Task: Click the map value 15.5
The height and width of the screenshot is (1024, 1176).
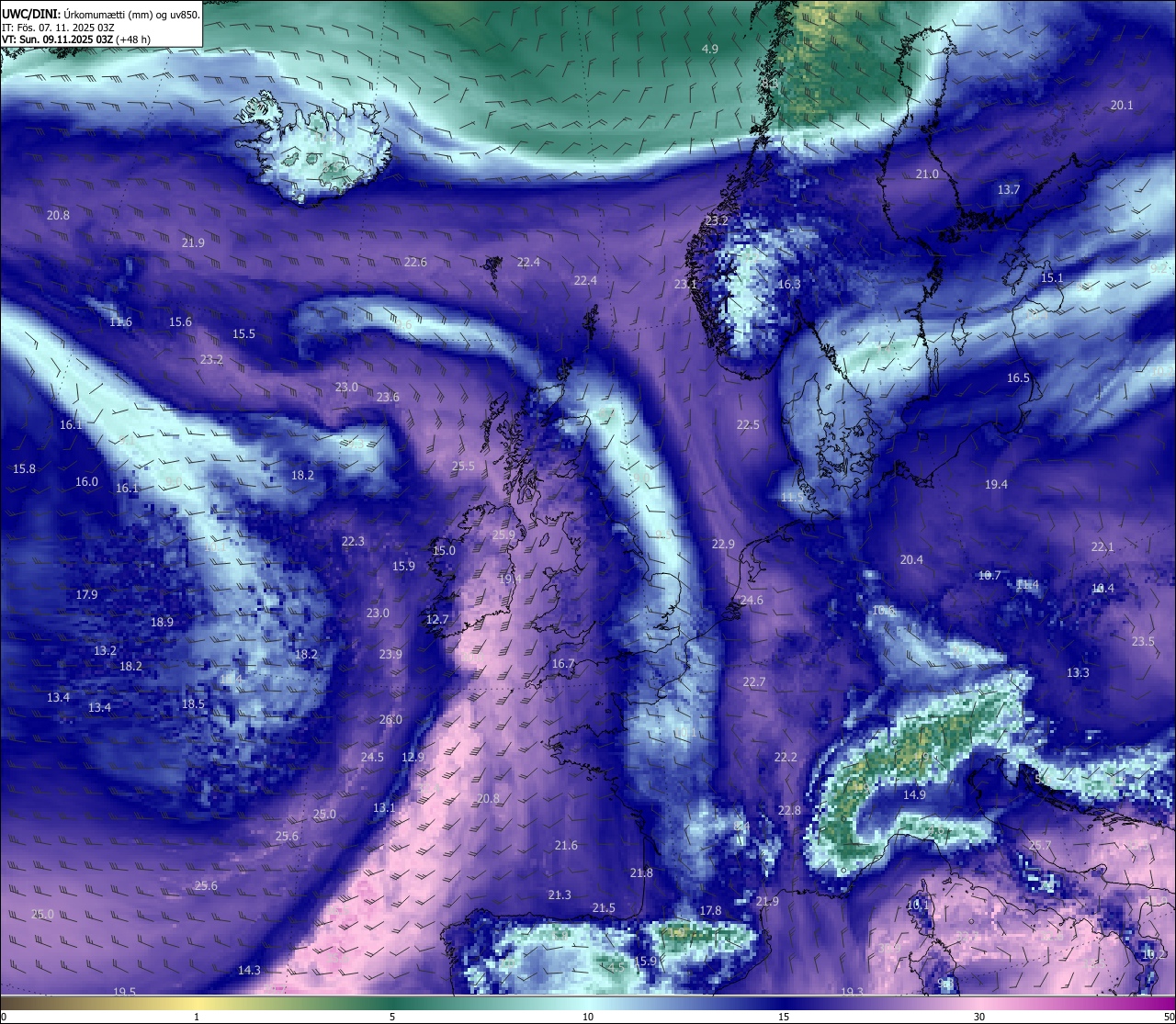Action: (x=243, y=334)
